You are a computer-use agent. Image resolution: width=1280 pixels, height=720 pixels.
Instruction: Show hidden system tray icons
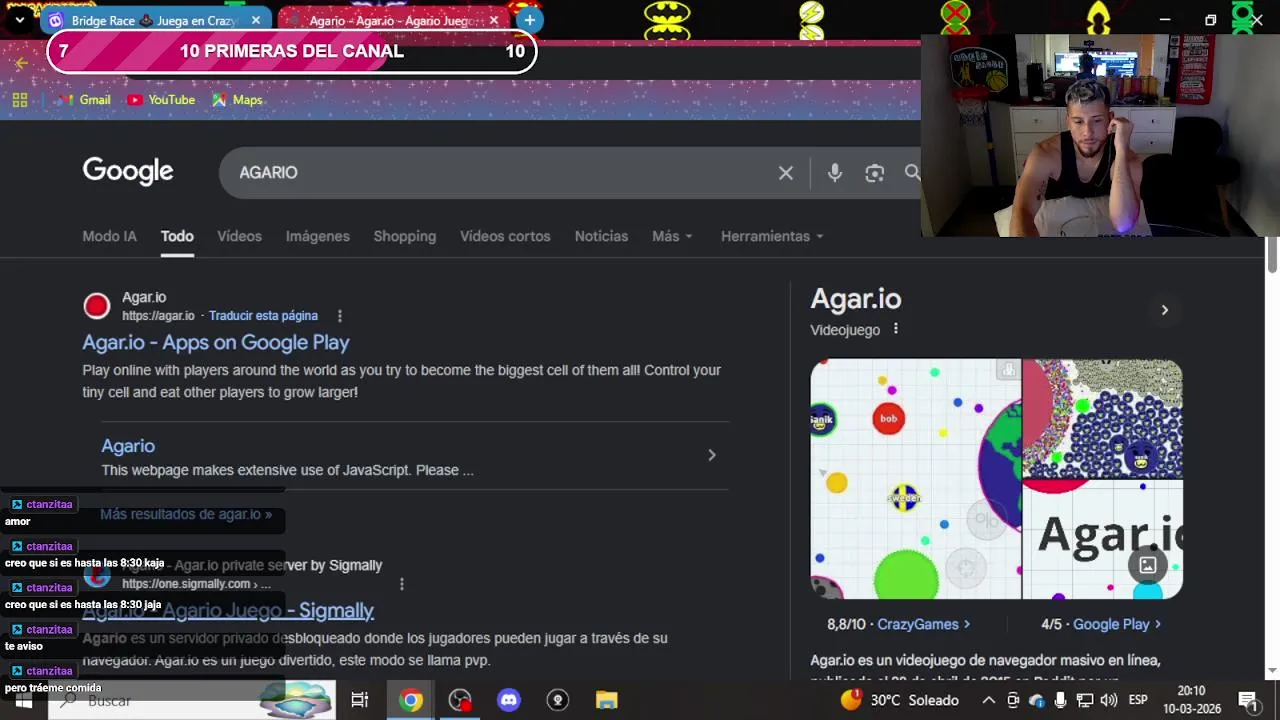pos(988,700)
